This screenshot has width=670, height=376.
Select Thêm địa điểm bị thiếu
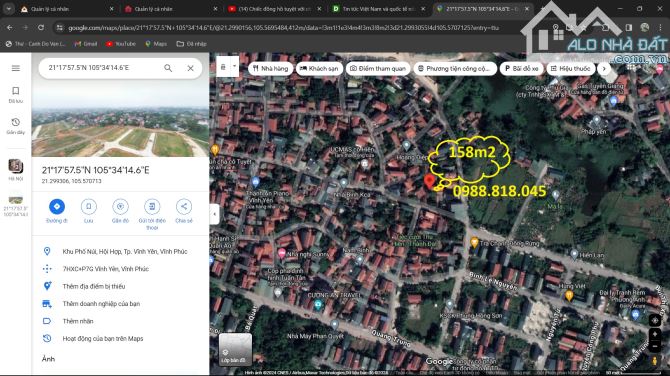[x=120, y=286]
